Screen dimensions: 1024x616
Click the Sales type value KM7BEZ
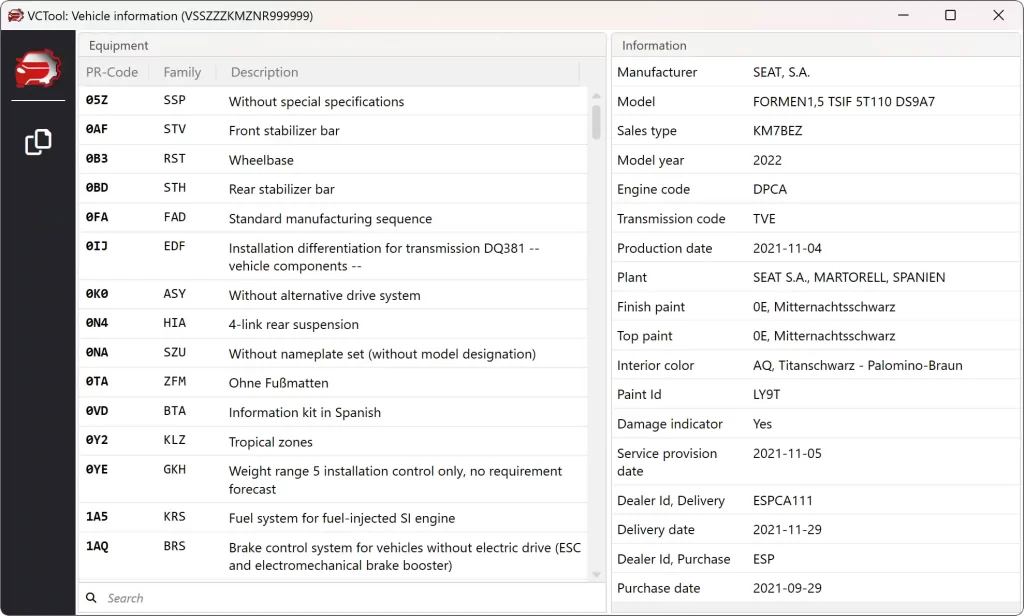click(x=777, y=131)
